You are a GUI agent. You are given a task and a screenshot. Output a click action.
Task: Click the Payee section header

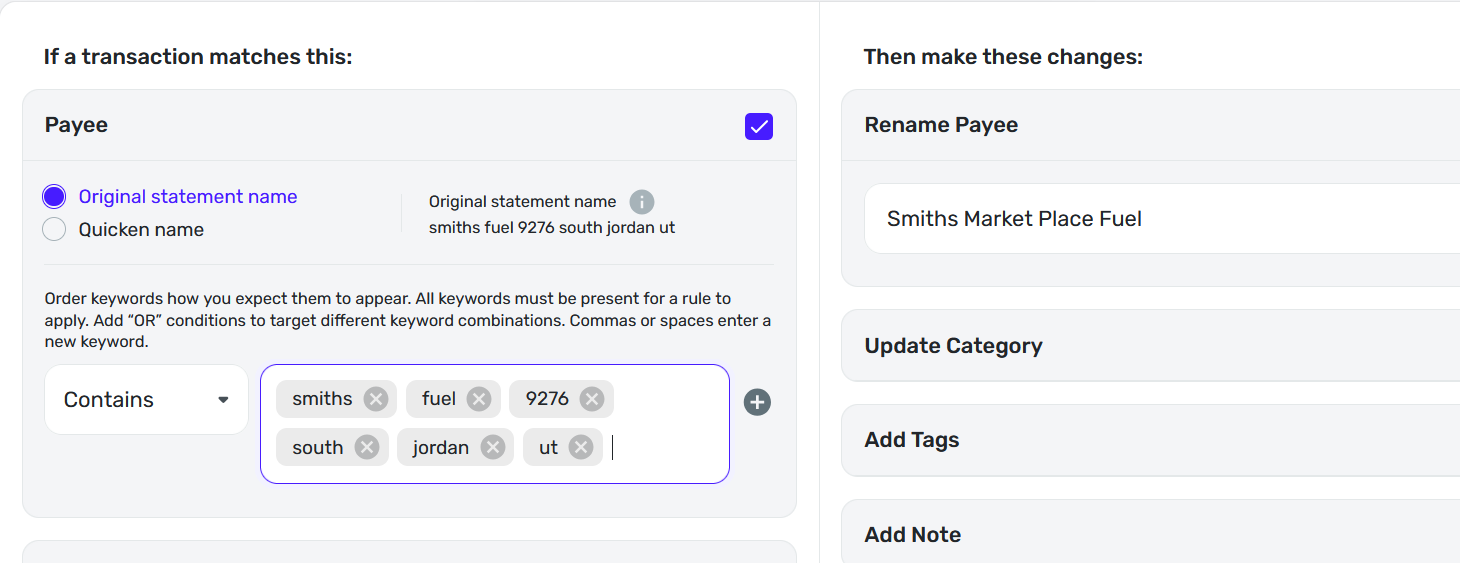76,125
